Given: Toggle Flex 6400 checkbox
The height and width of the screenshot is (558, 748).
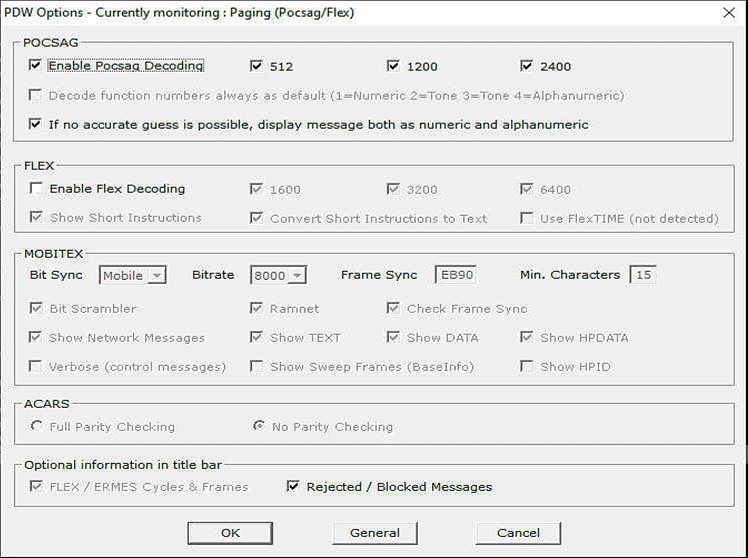Looking at the screenshot, I should 526,189.
